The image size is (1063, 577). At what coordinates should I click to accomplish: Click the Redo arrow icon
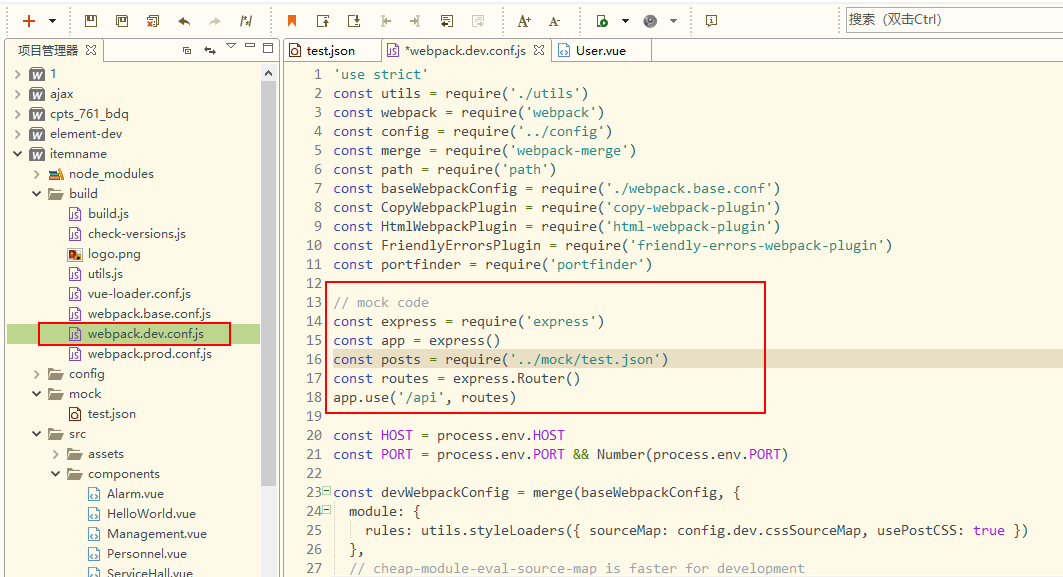coord(215,21)
